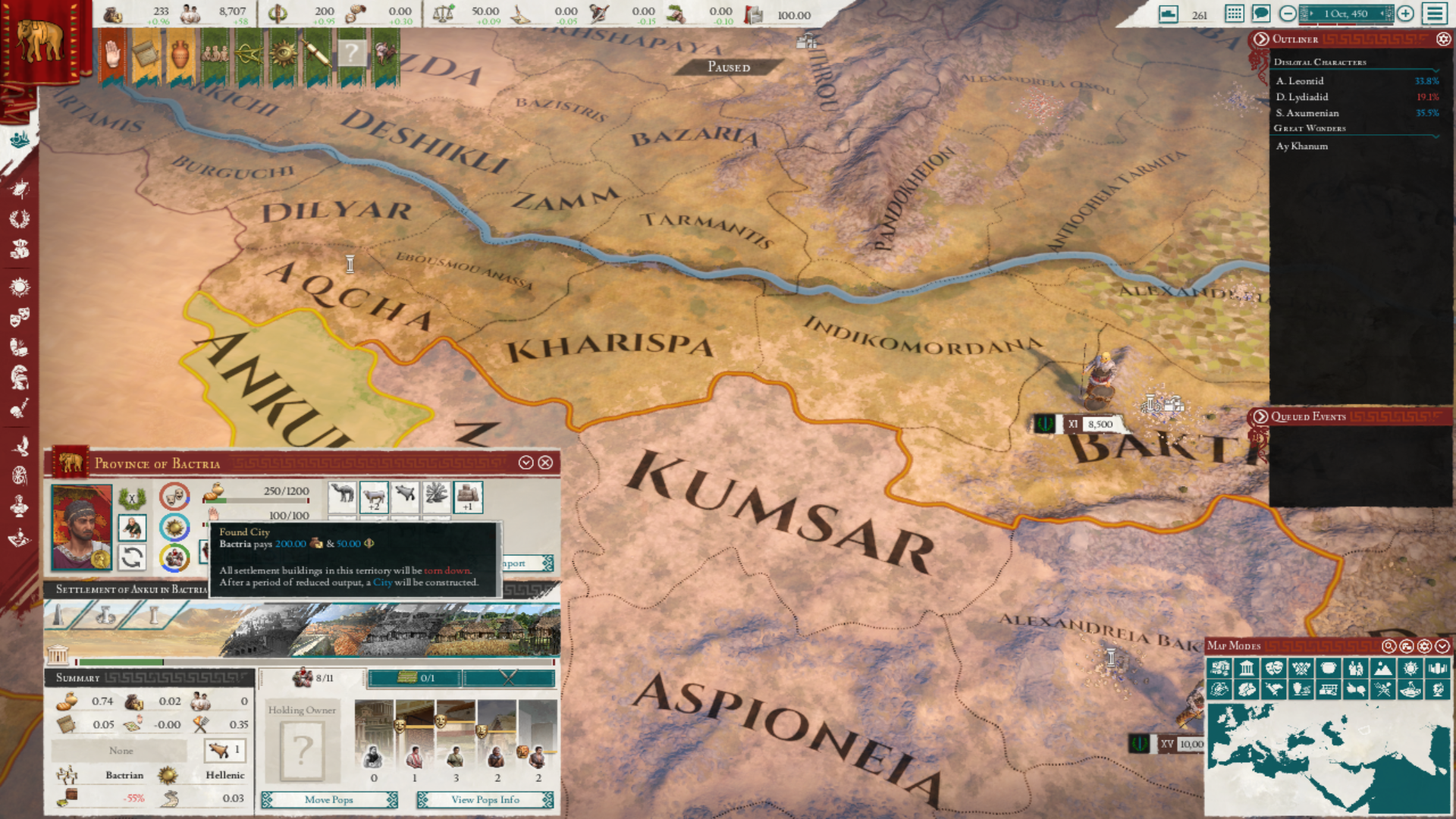Select A. Leontid in disloyal characters list

tap(1300, 81)
